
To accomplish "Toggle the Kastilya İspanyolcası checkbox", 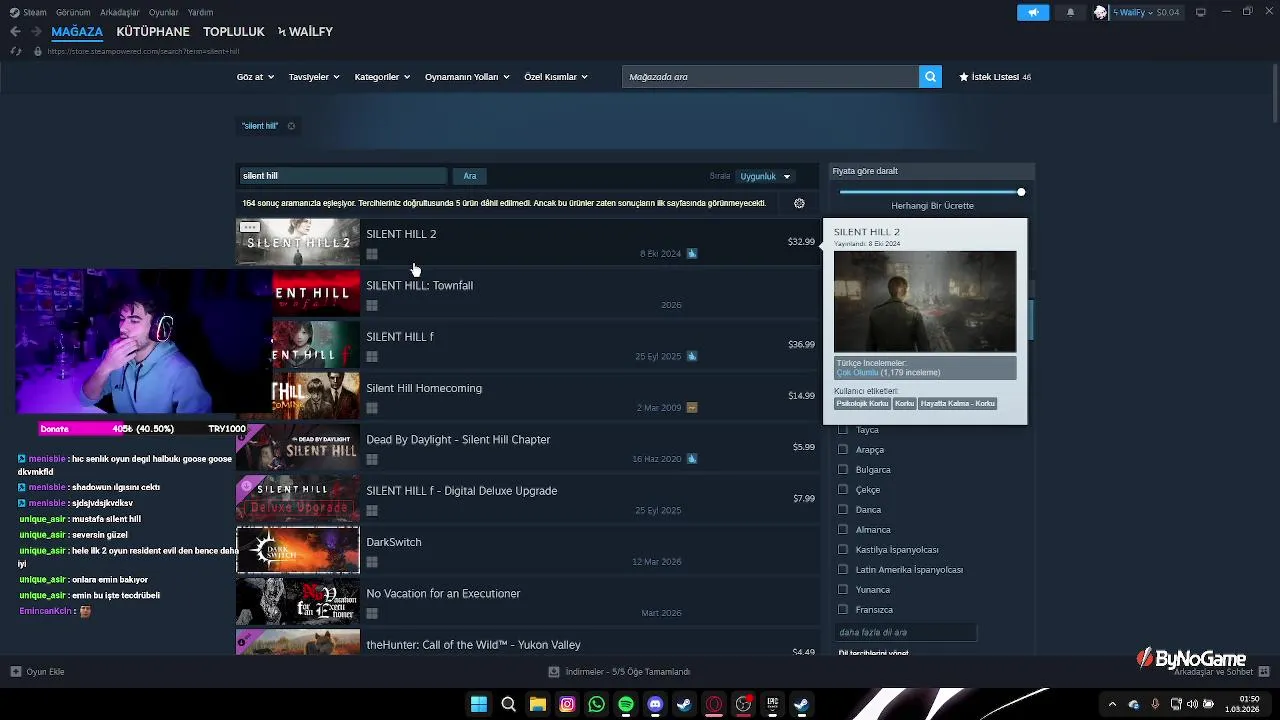I will 843,550.
